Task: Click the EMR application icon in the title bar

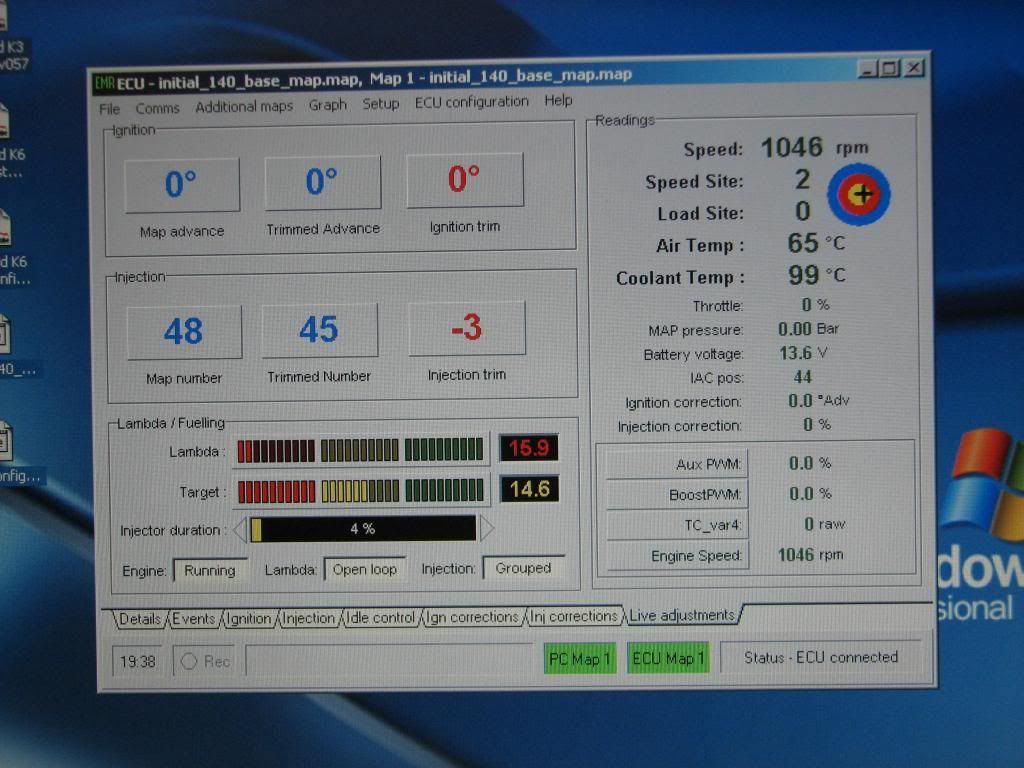Action: 105,83
